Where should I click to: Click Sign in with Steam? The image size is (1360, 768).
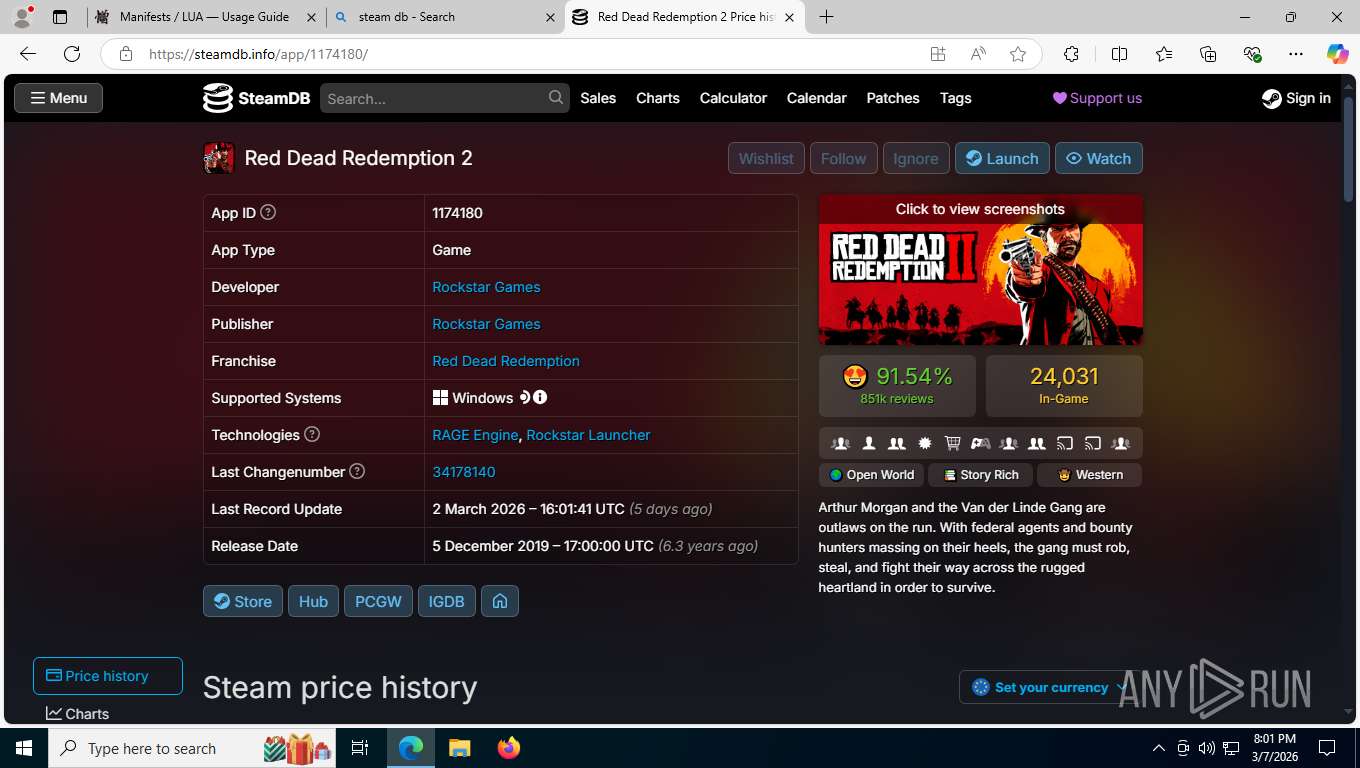click(1296, 98)
